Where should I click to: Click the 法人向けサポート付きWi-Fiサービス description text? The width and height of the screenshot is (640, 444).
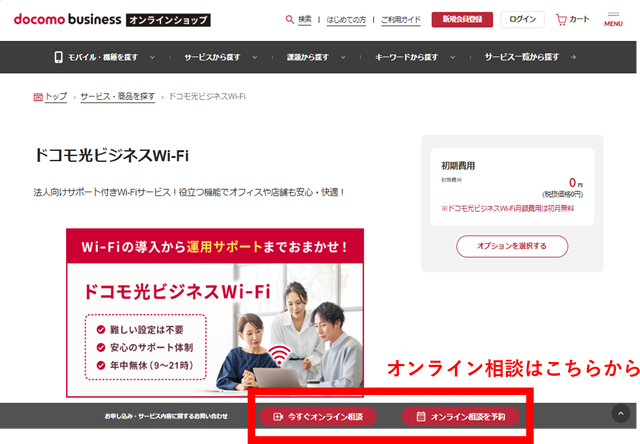click(x=189, y=192)
